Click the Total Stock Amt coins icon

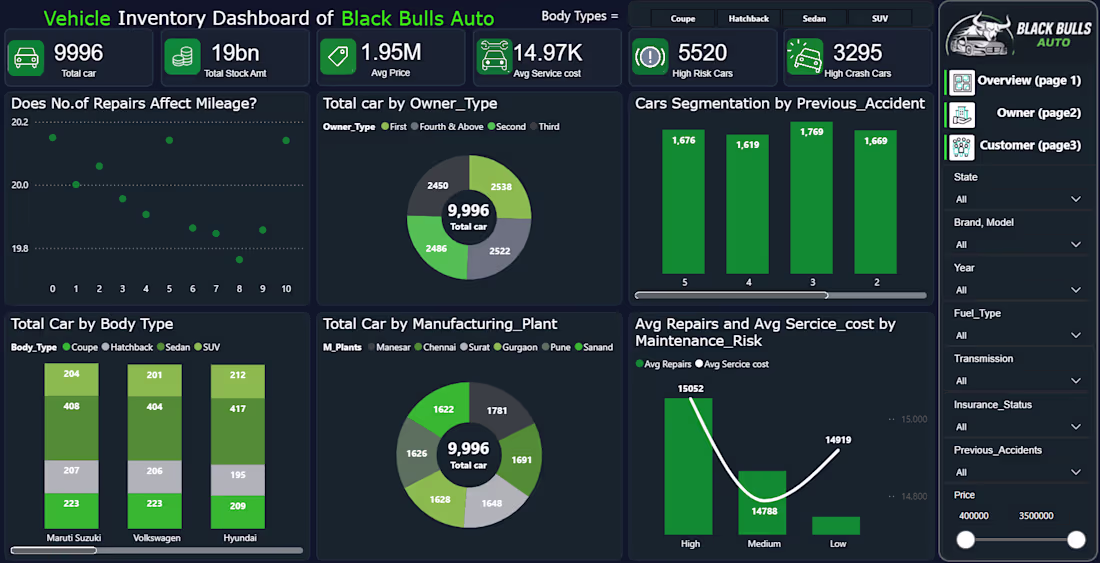(182, 57)
